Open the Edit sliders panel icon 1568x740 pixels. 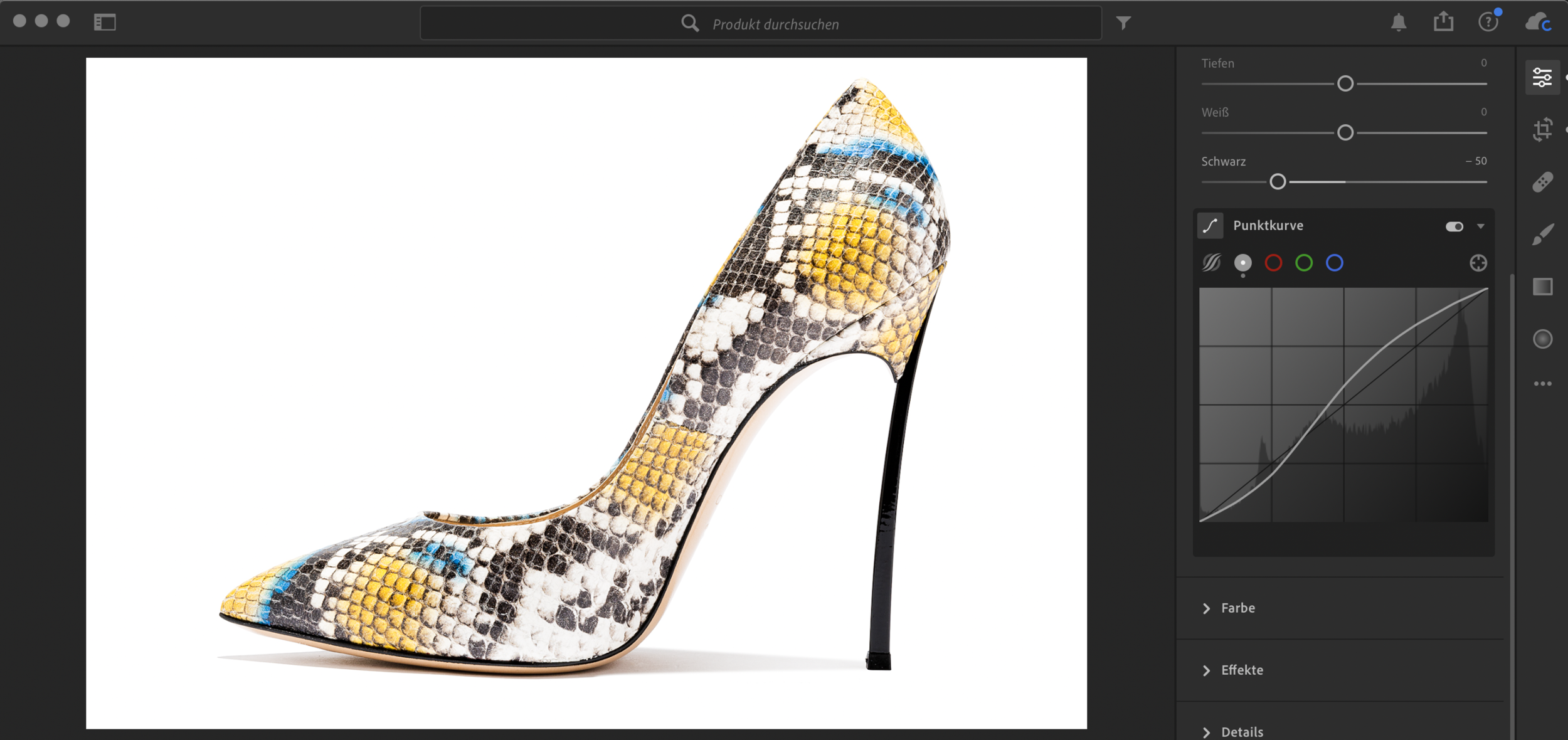(x=1542, y=78)
